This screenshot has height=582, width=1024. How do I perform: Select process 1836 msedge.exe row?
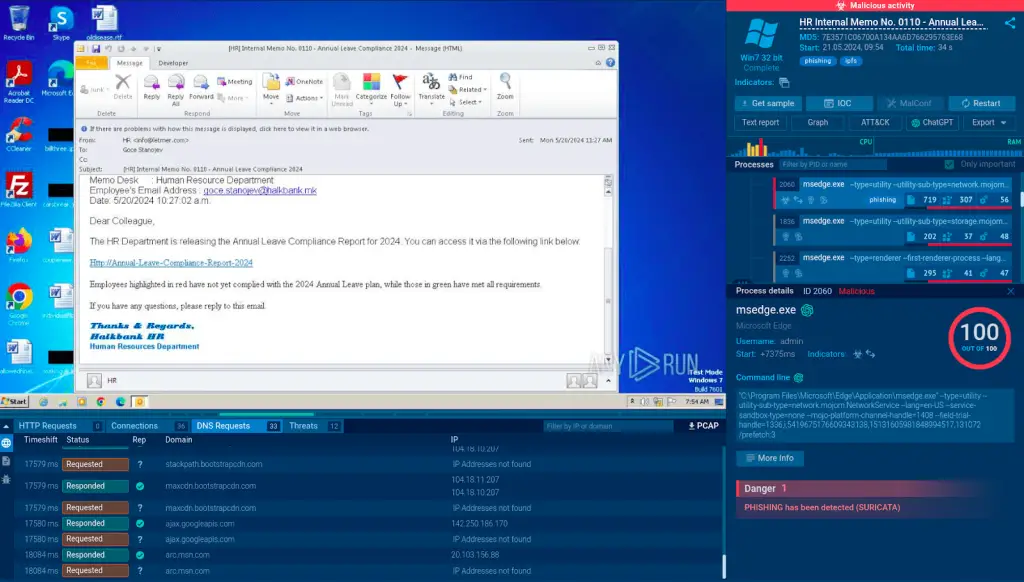[x=893, y=229]
